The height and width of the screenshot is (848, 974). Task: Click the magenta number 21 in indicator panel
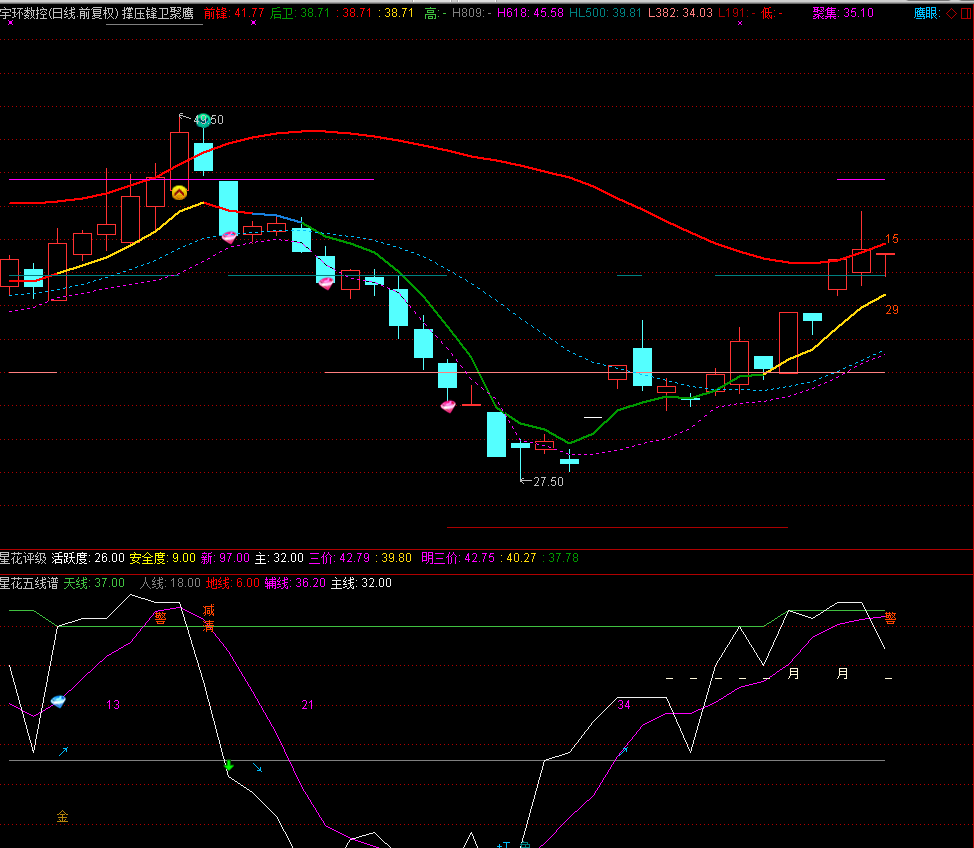pos(307,704)
